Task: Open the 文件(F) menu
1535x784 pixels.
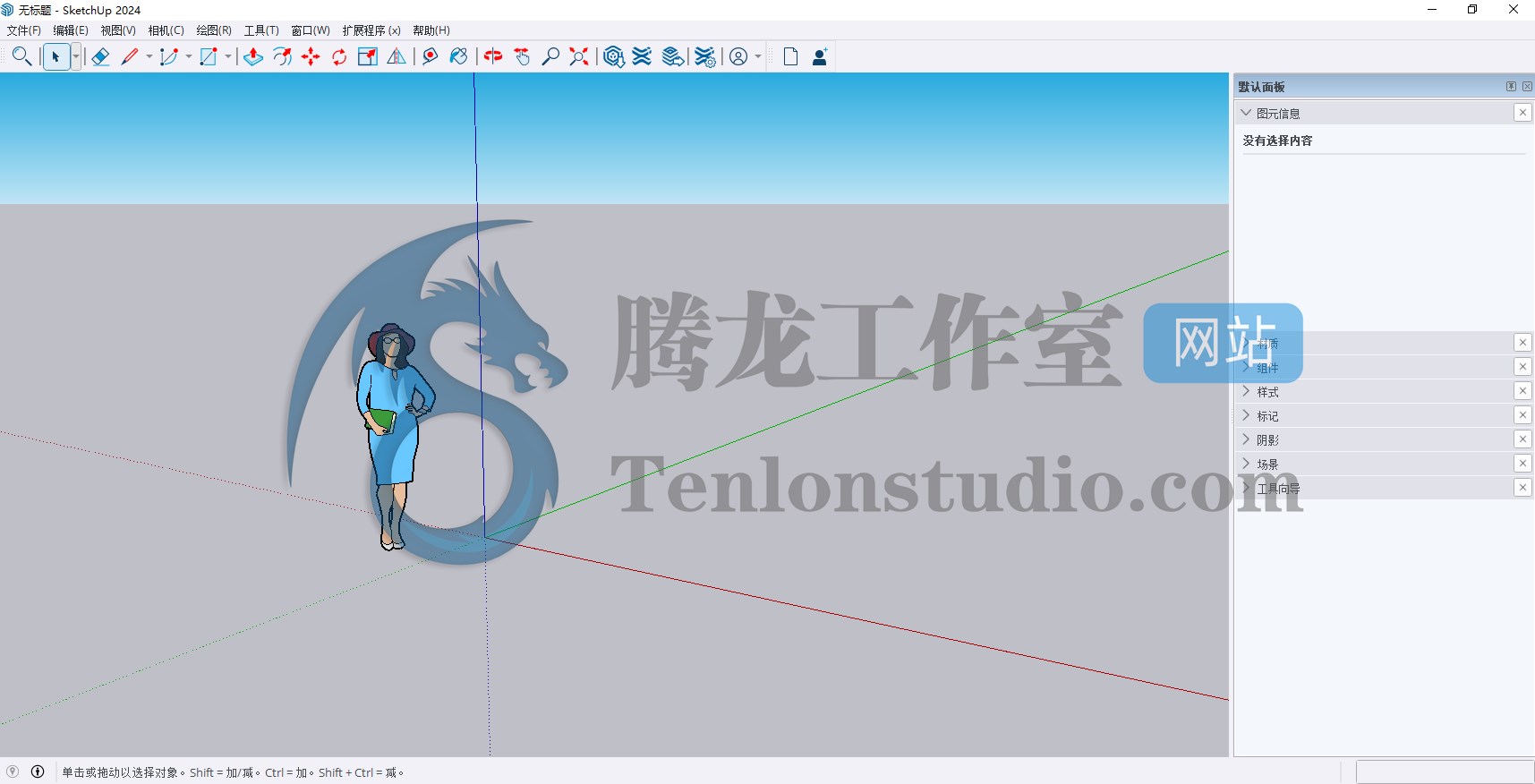Action: coord(24,30)
